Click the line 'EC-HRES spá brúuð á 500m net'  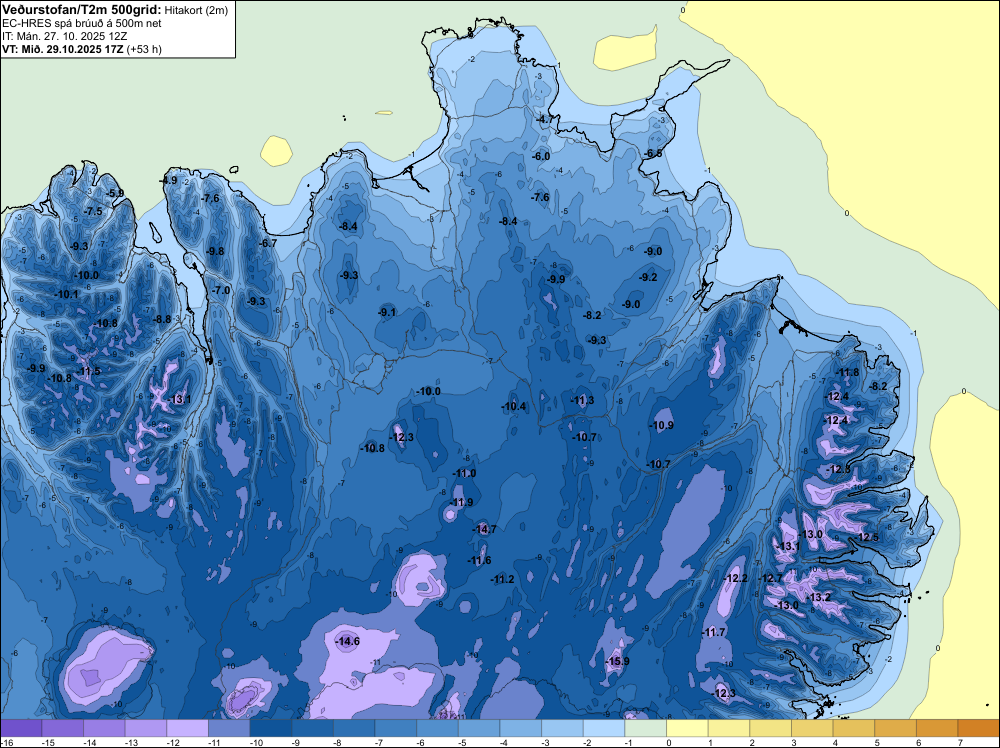[82, 24]
